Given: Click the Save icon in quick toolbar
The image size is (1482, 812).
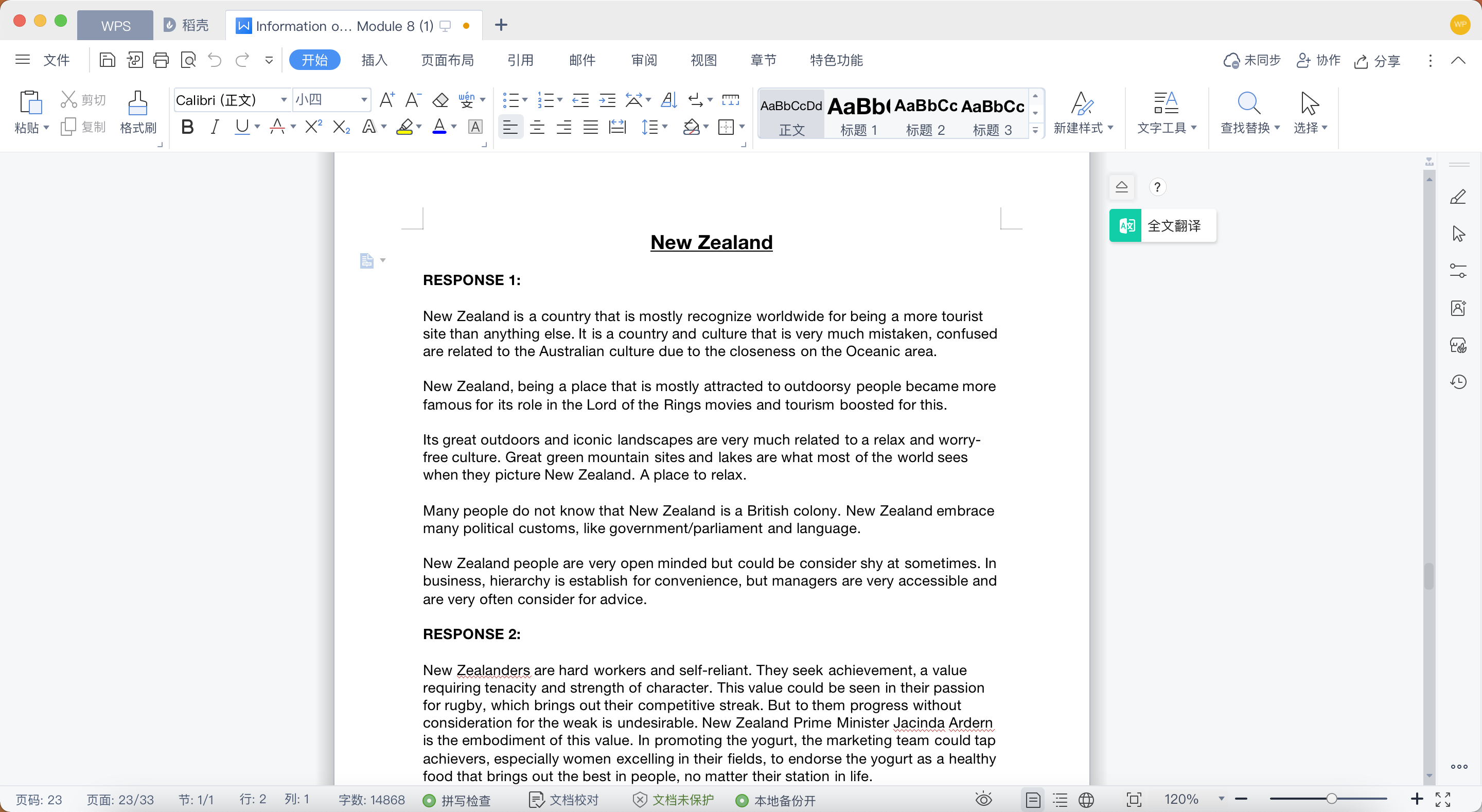Looking at the screenshot, I should pyautogui.click(x=107, y=60).
